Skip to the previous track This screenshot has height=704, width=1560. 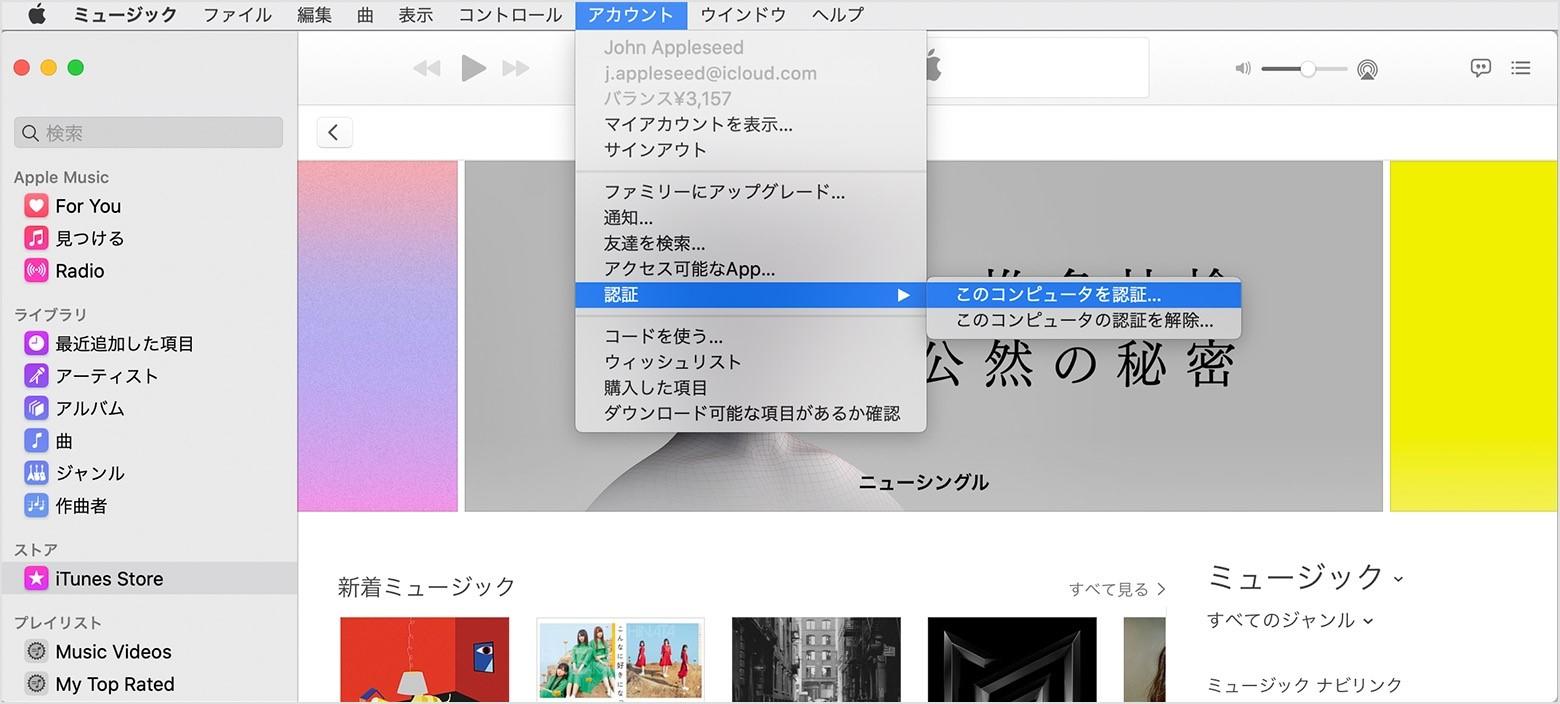coord(427,68)
